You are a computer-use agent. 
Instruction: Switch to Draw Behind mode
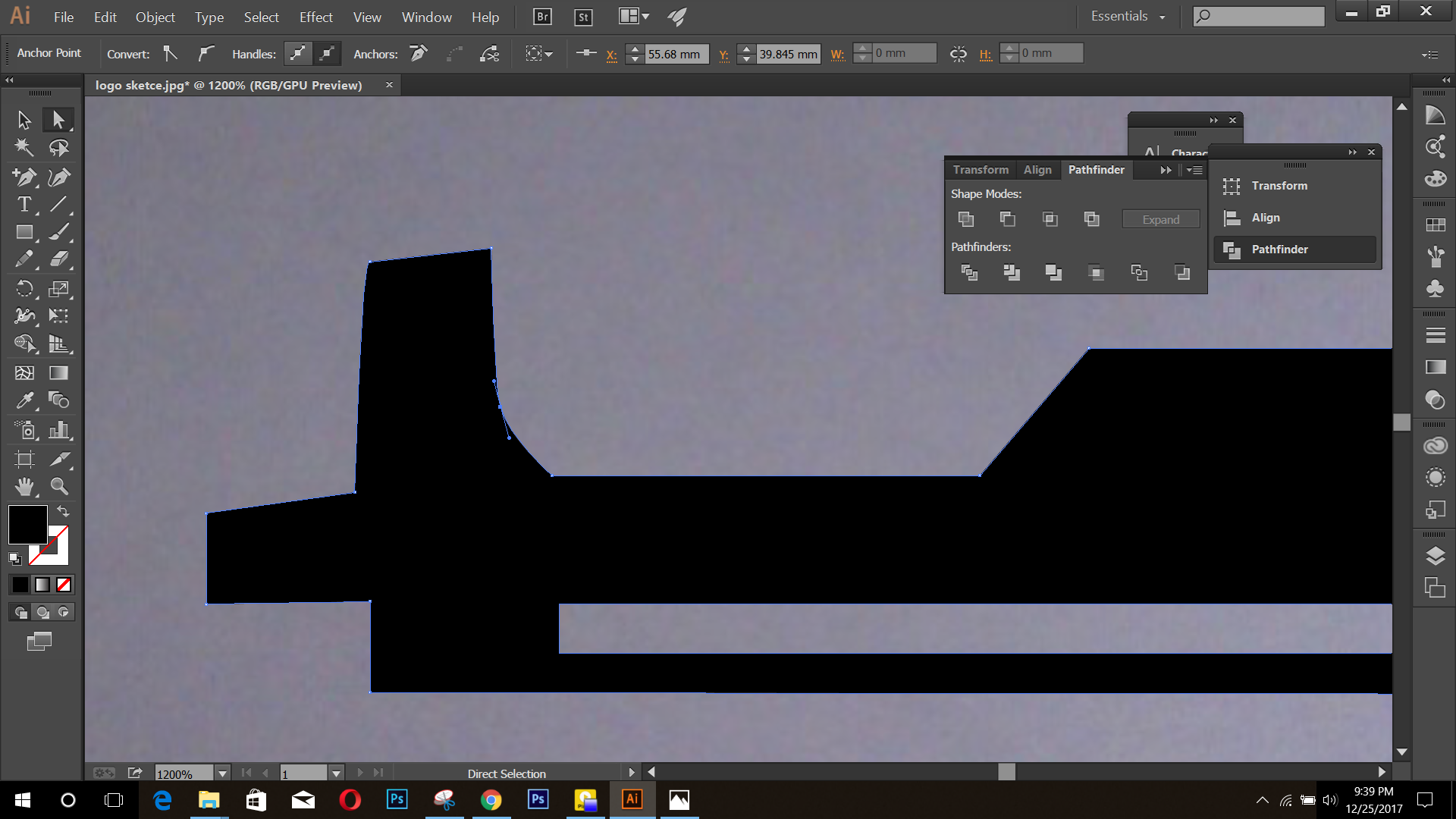point(42,612)
